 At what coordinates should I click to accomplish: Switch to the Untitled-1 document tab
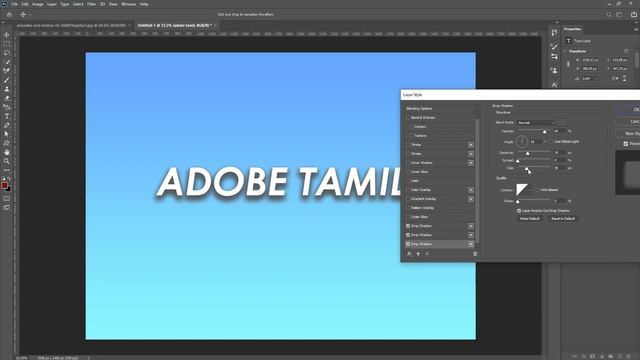coord(174,25)
